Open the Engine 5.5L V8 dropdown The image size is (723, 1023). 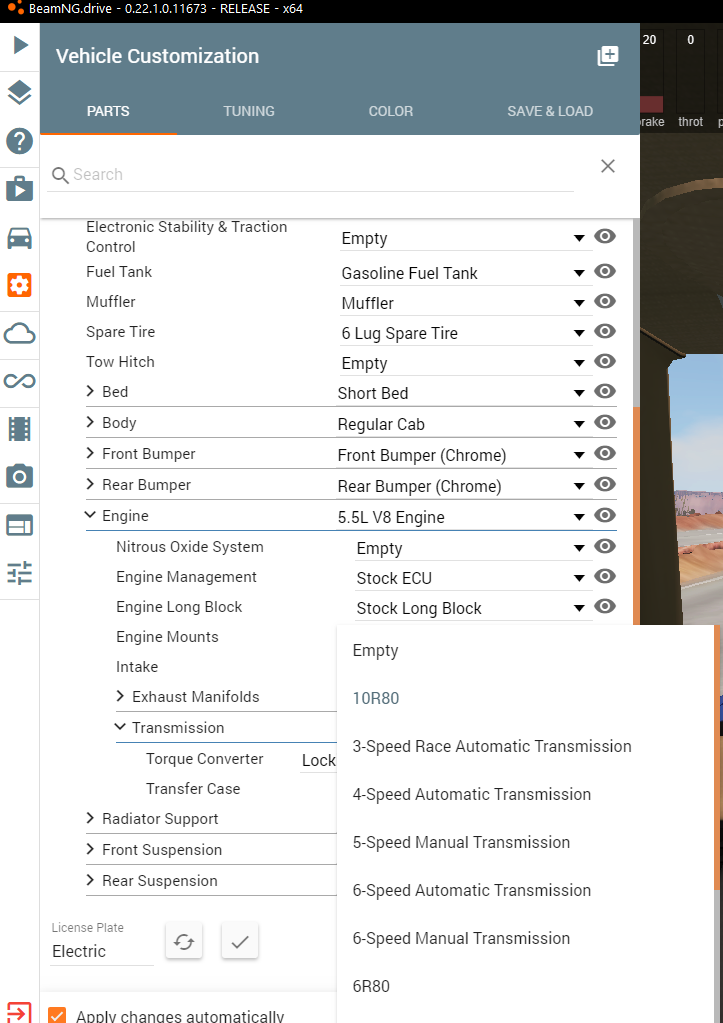tap(464, 517)
